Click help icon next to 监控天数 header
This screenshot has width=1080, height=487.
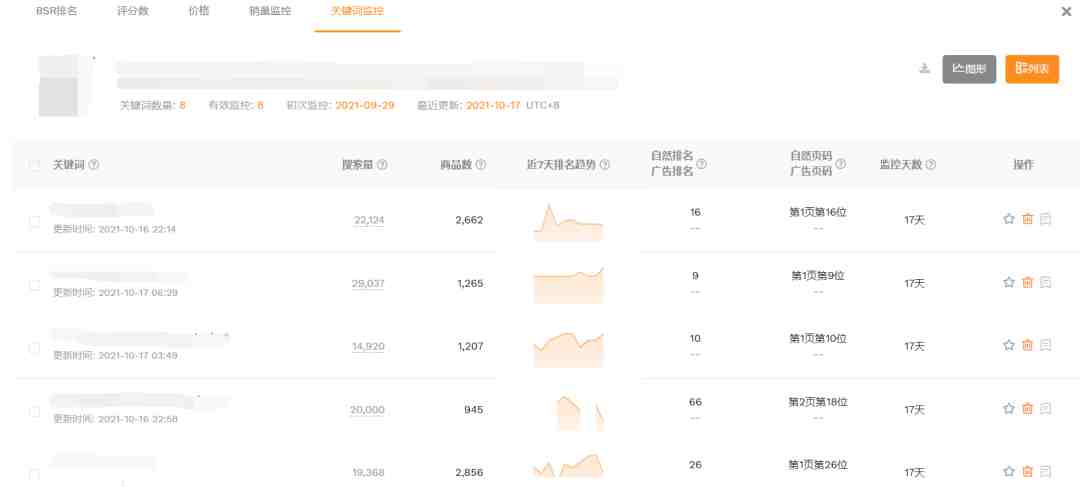pos(931,165)
